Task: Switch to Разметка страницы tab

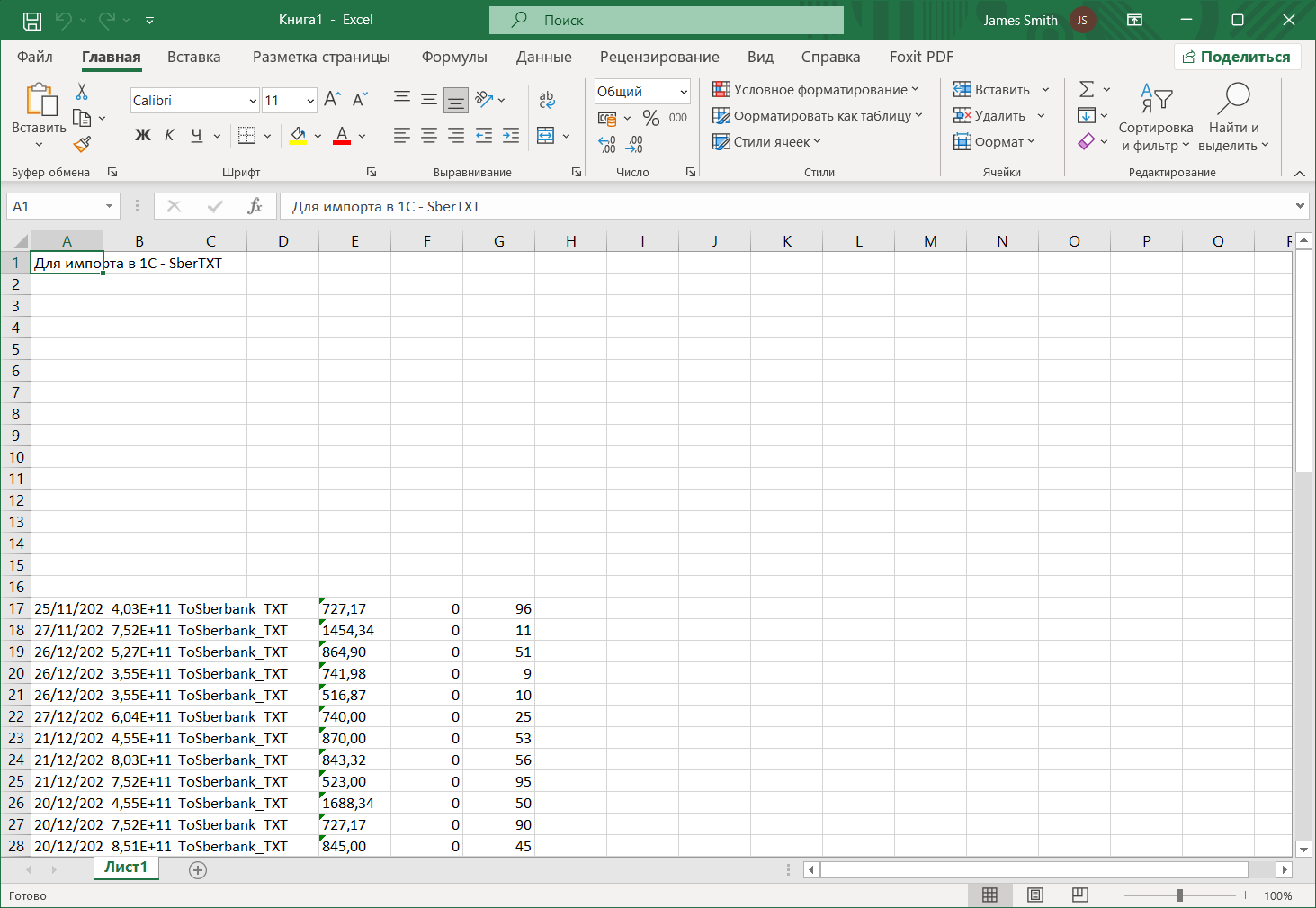Action: (x=321, y=57)
